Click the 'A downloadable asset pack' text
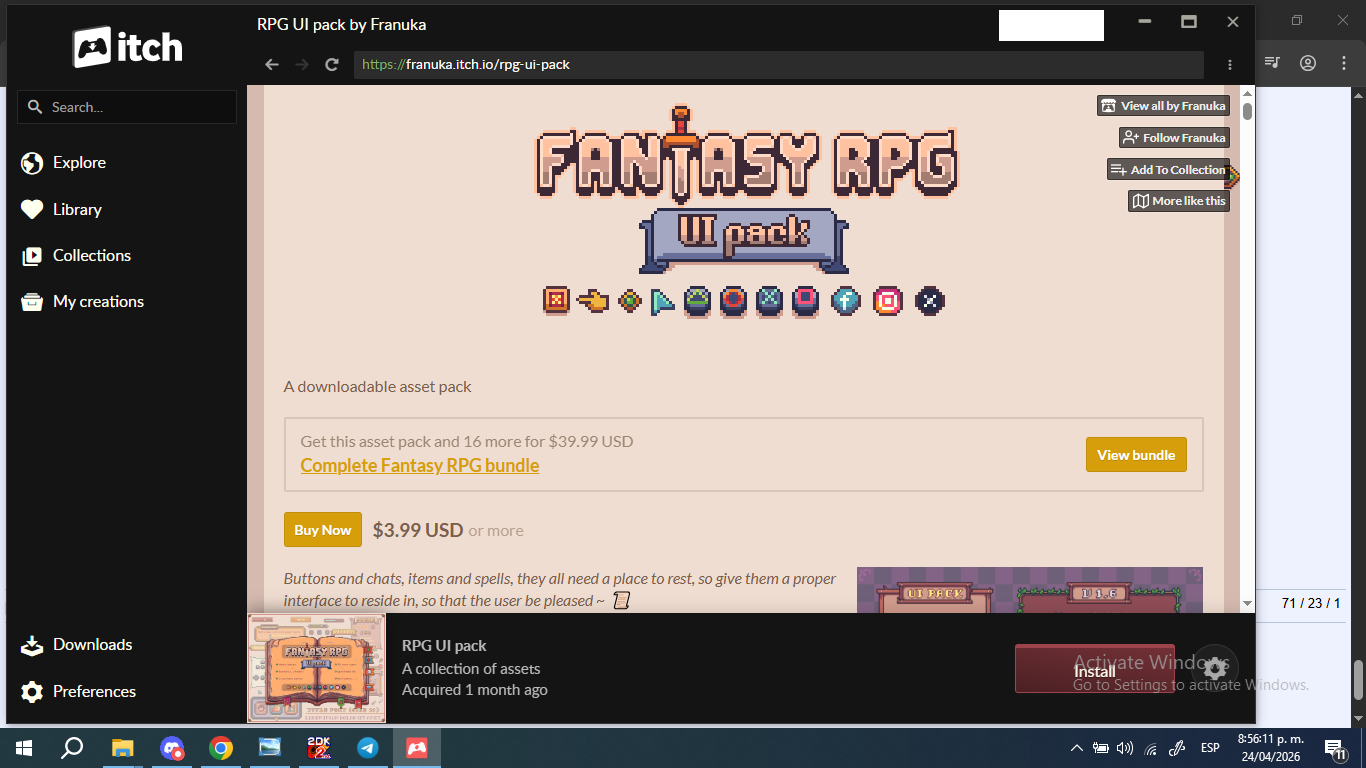The width and height of the screenshot is (1366, 768). click(378, 386)
